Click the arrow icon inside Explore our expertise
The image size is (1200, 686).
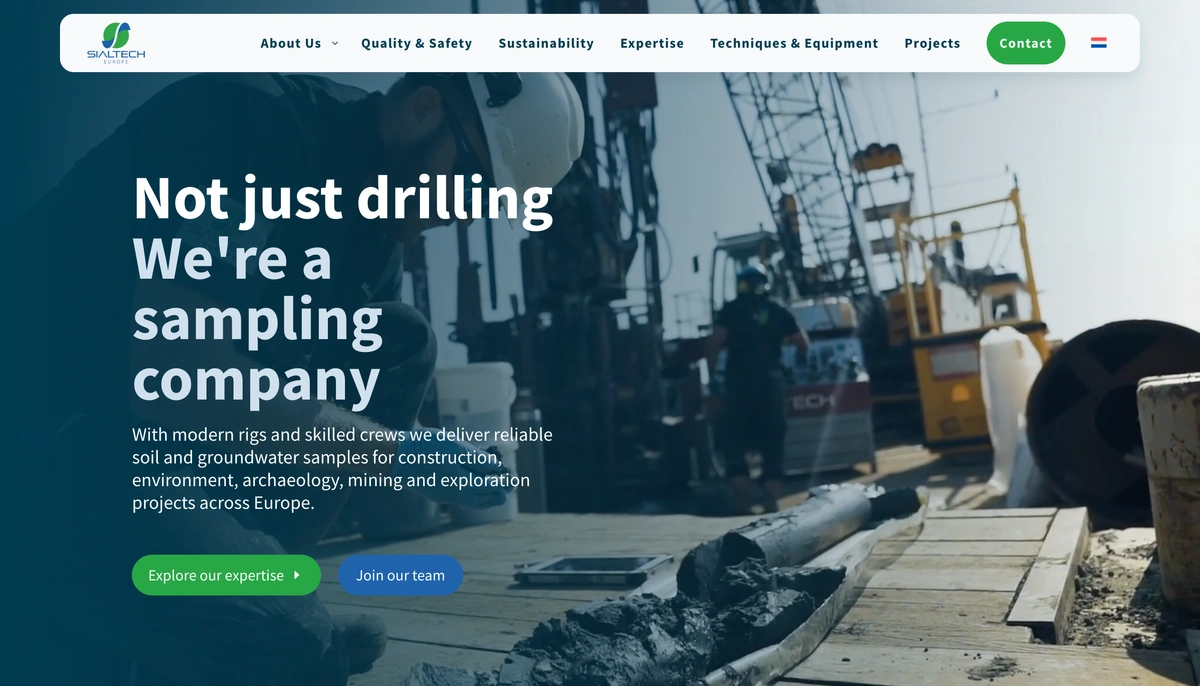[297, 575]
